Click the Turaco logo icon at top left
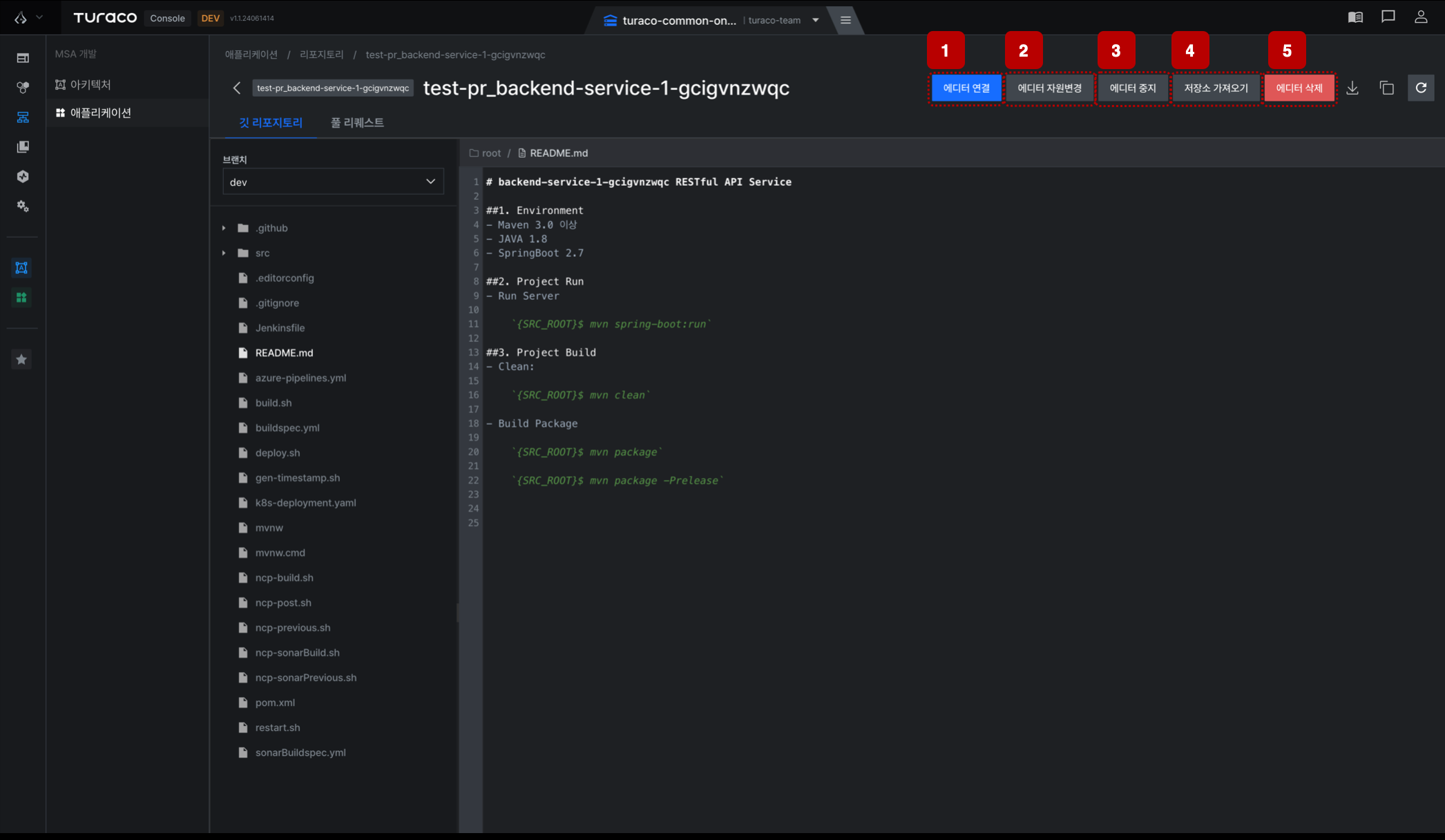The width and height of the screenshot is (1445, 840). click(x=21, y=18)
